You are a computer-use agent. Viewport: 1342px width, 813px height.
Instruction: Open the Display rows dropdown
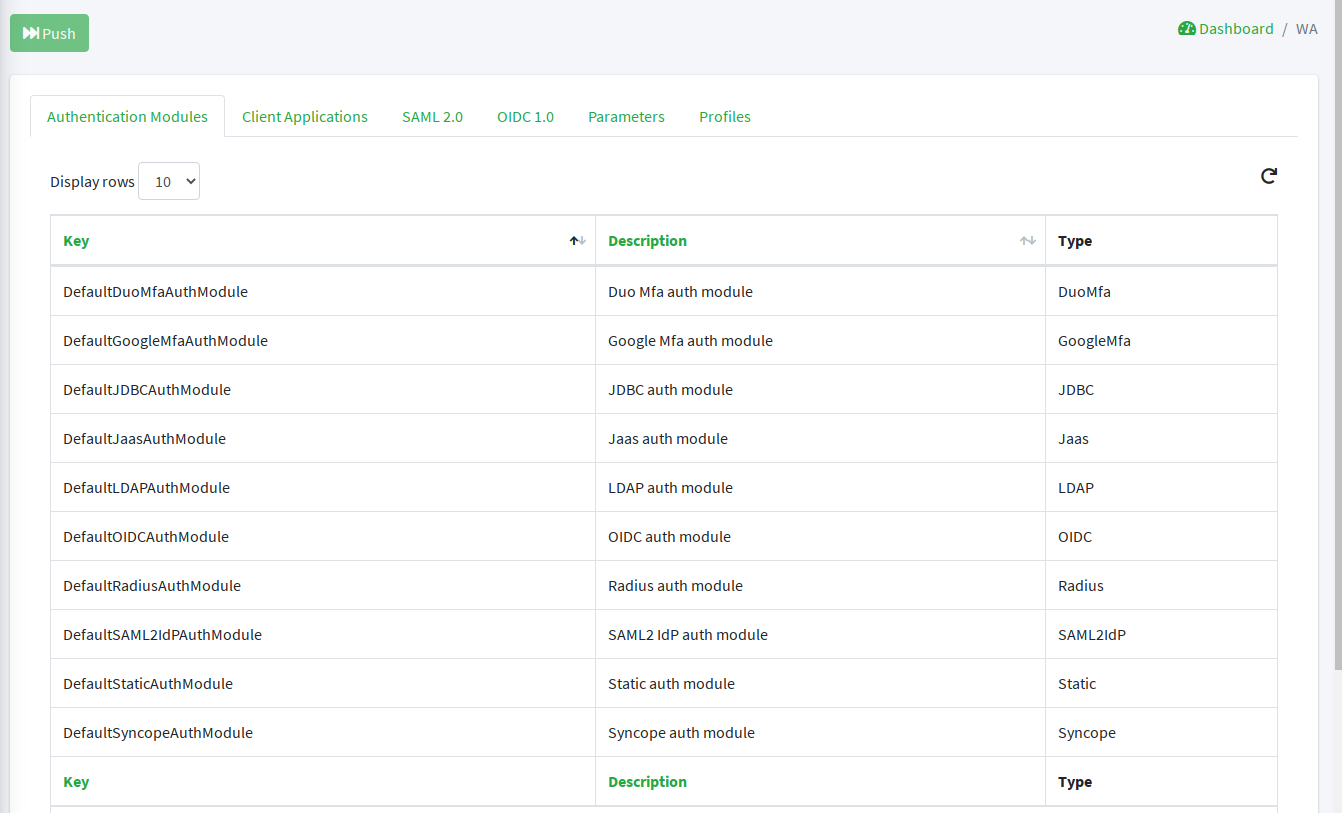(169, 182)
